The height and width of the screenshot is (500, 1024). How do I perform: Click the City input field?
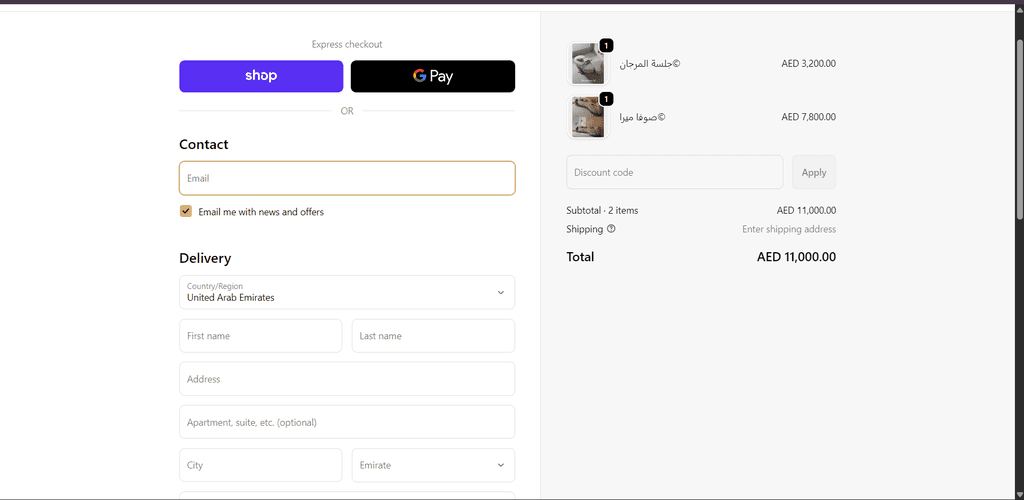click(x=261, y=465)
